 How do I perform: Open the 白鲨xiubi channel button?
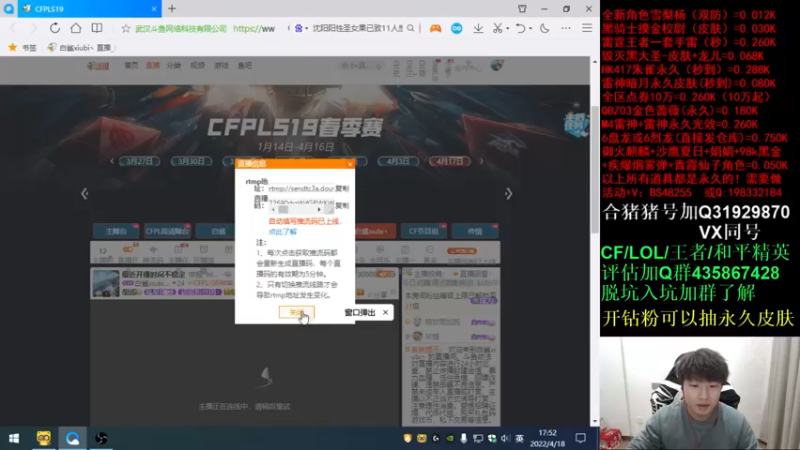tap(376, 231)
